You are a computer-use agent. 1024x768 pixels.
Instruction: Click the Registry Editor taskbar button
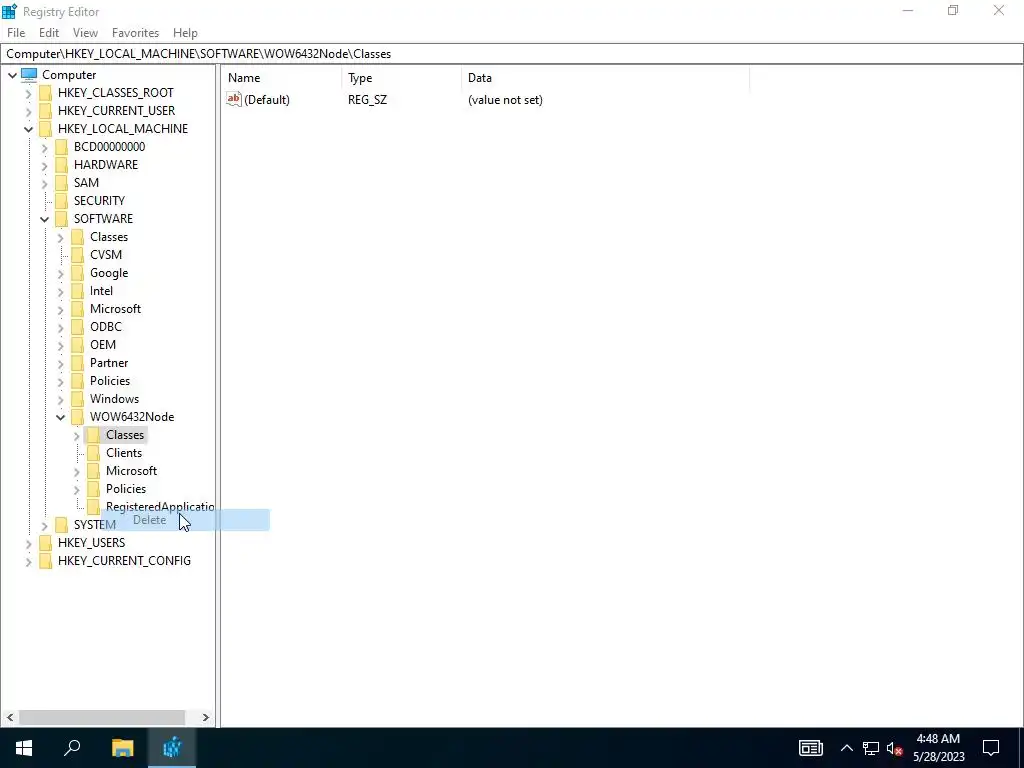point(172,748)
